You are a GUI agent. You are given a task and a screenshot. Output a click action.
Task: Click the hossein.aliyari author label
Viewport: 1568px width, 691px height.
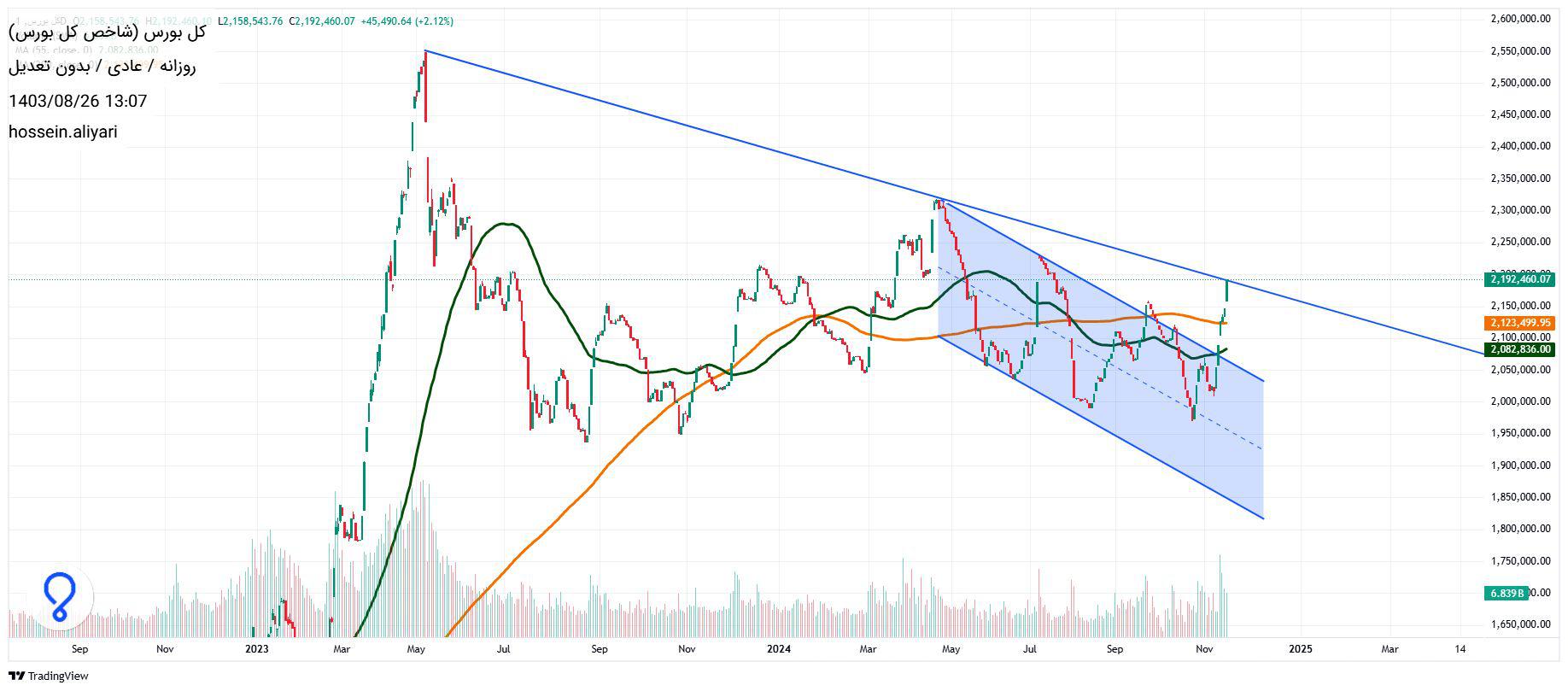point(63,132)
